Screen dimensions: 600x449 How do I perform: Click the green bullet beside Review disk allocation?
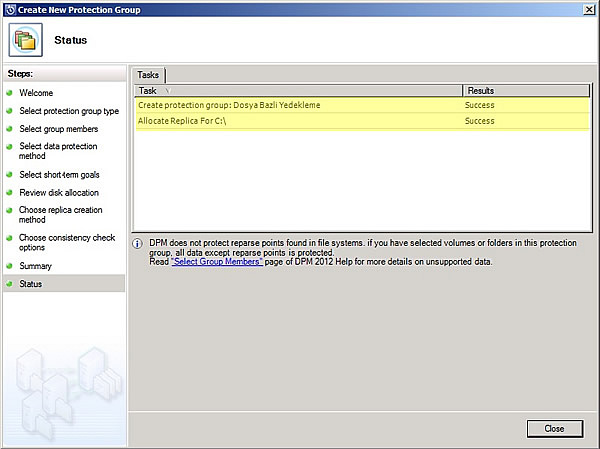10,192
